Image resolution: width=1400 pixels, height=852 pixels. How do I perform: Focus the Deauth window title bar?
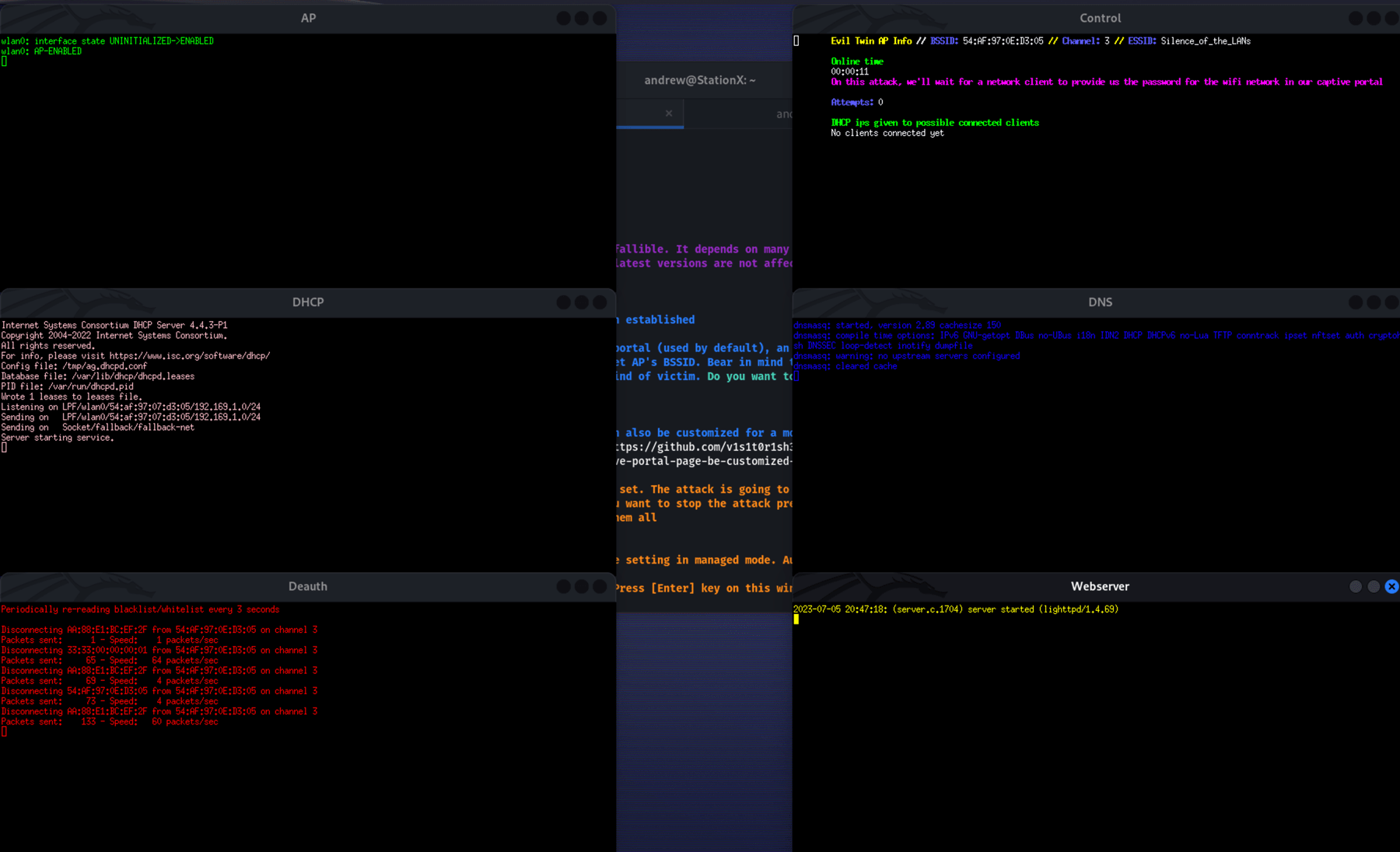[308, 587]
